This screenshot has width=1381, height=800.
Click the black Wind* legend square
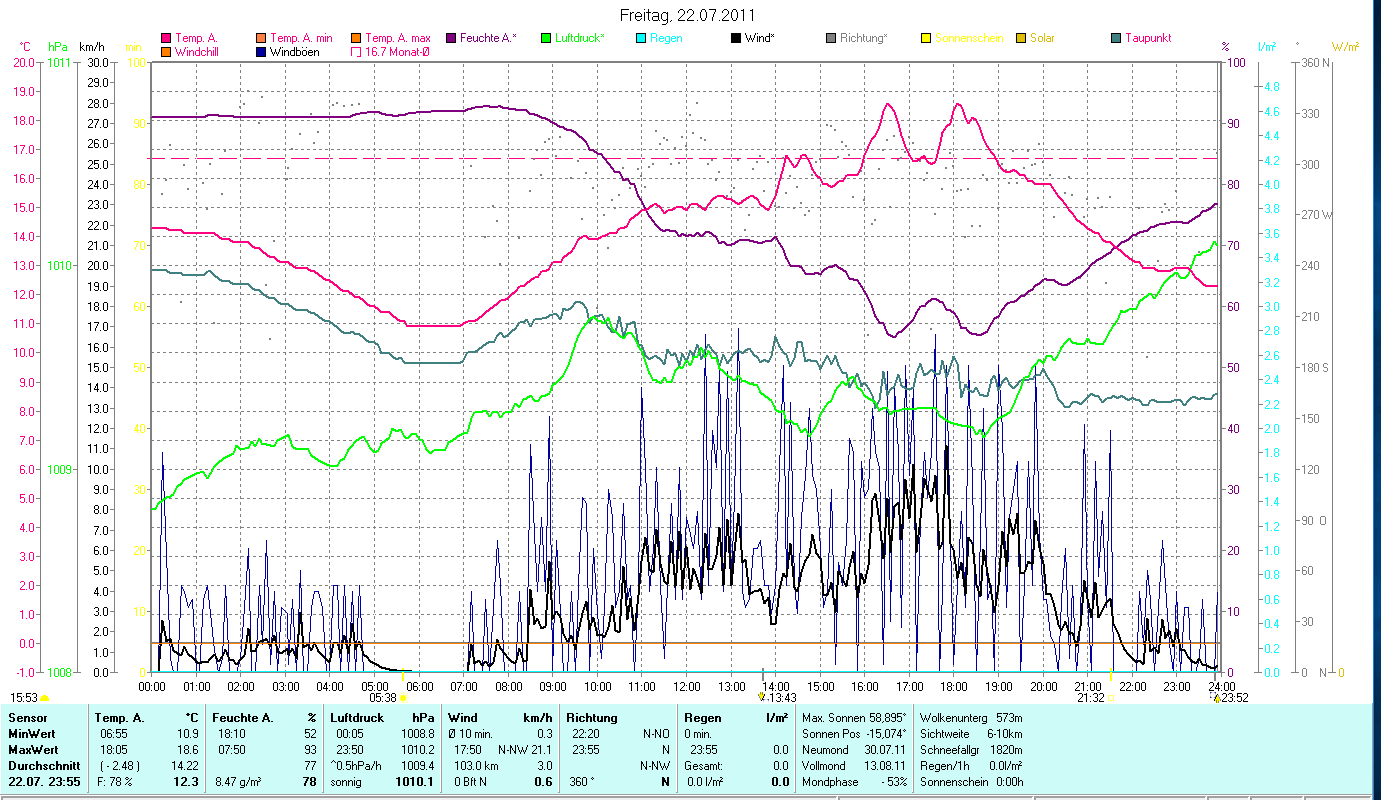tap(736, 38)
